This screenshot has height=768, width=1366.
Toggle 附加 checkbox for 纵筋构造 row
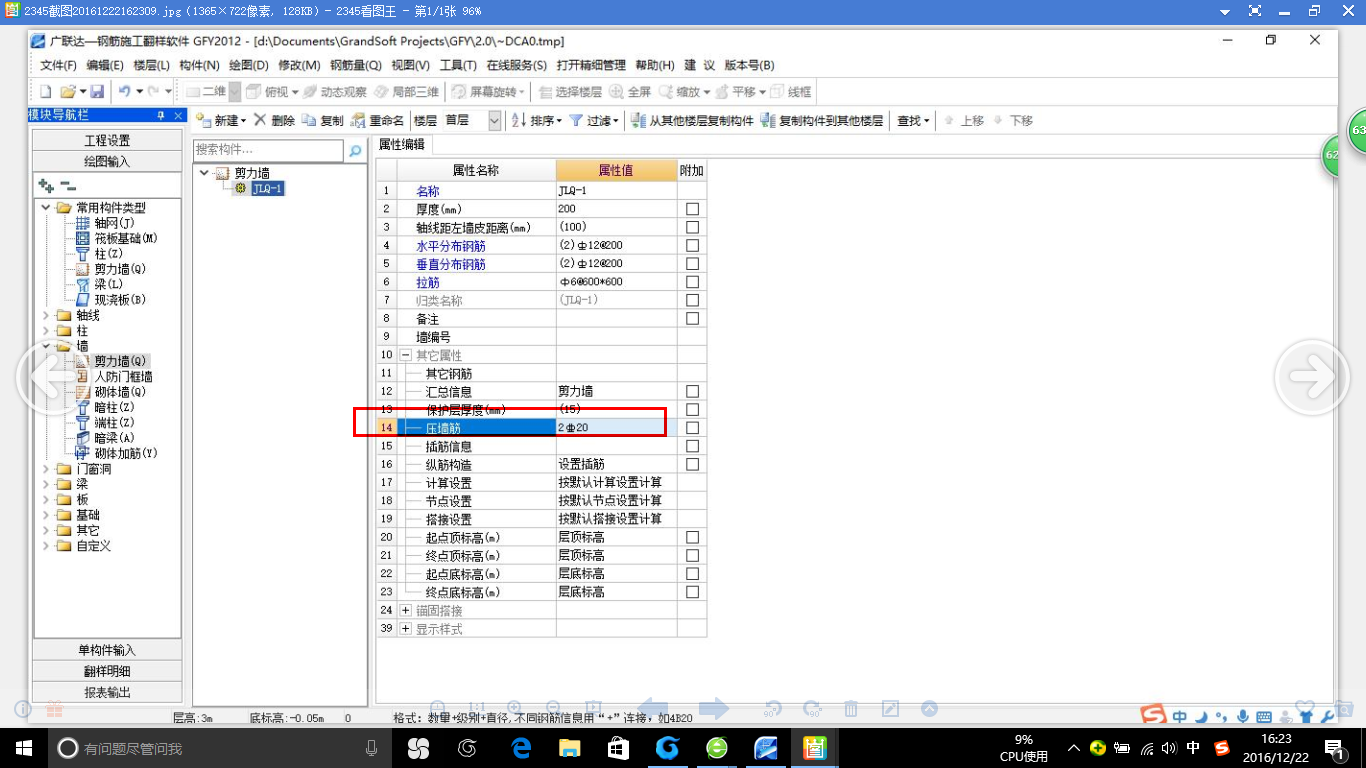[x=692, y=464]
